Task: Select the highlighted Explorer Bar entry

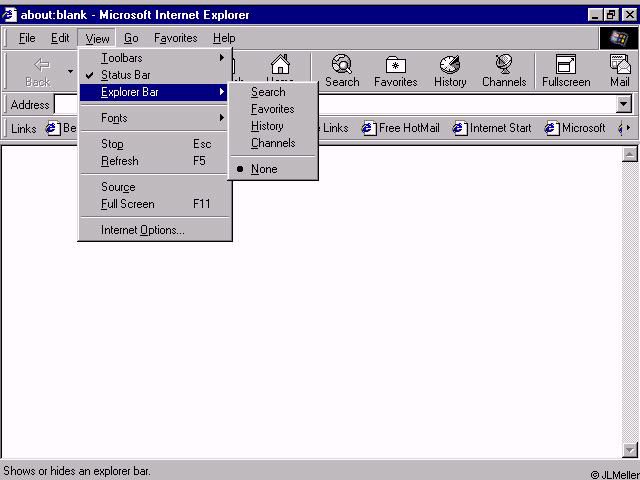Action: pos(153,92)
